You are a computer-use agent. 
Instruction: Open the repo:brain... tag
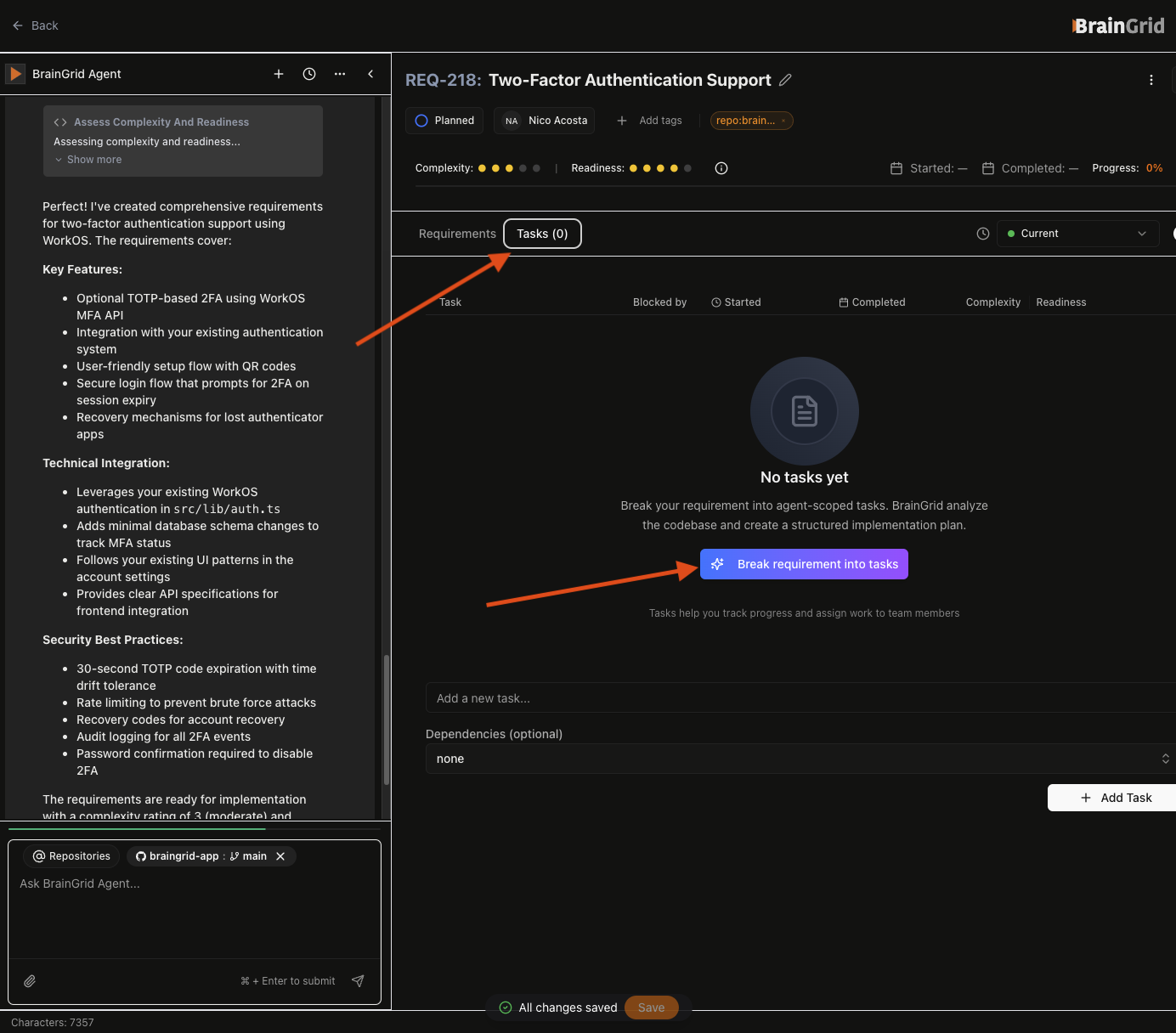tap(745, 121)
